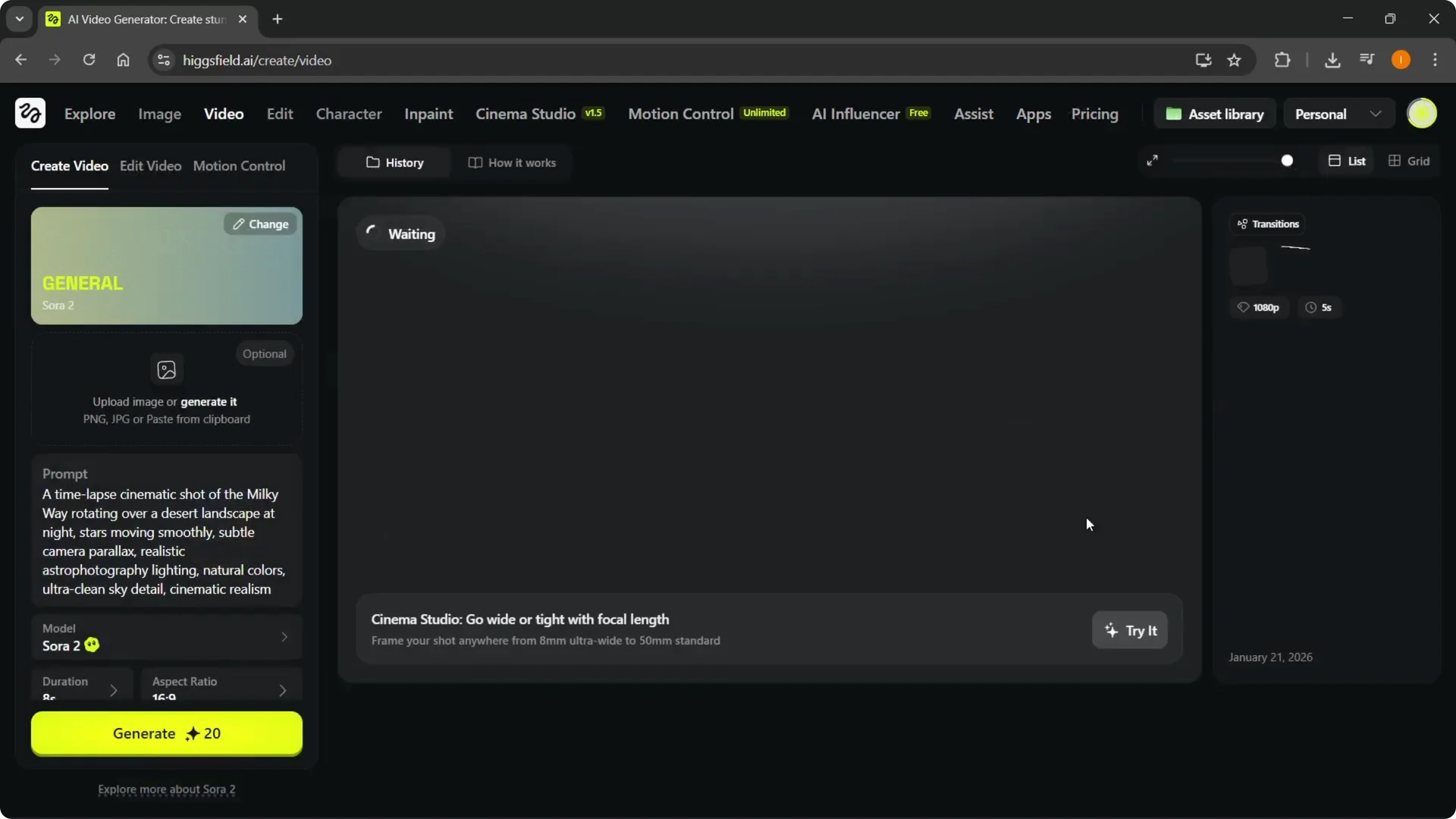
Task: Click the image upload placeholder icon
Action: pos(166,369)
